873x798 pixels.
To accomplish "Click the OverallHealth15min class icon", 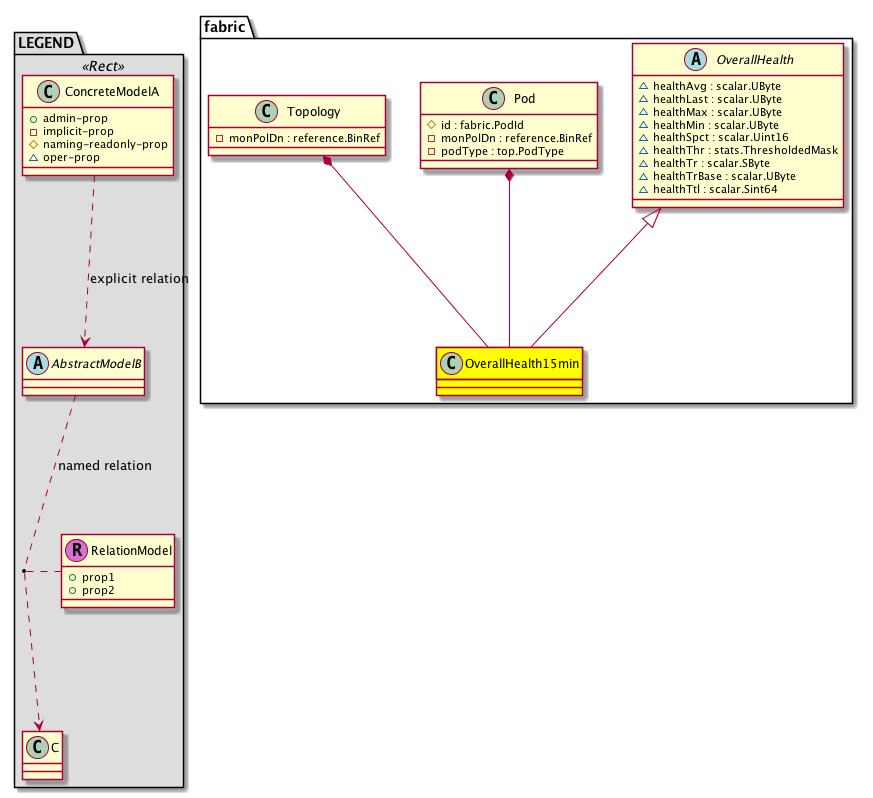I will (452, 362).
